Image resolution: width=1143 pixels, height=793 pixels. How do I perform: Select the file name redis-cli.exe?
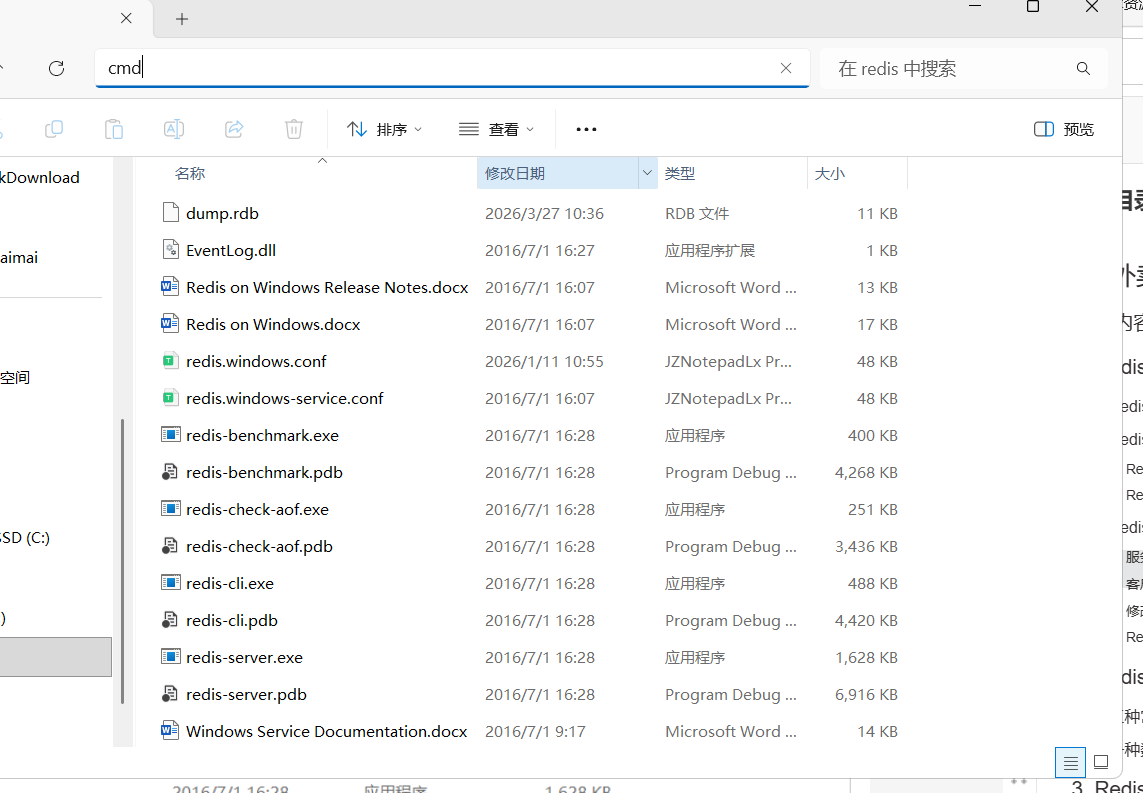(230, 583)
